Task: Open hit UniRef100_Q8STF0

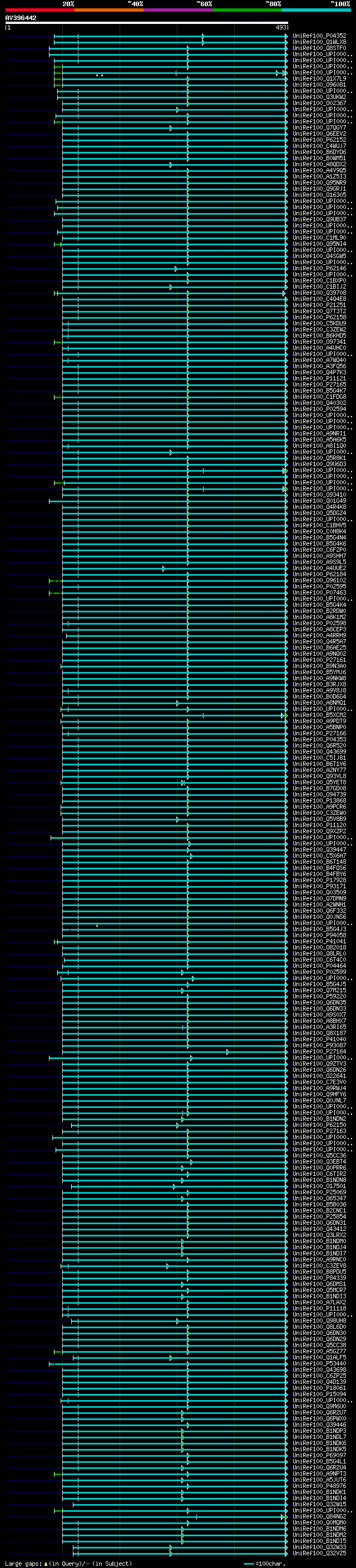Action: (319, 48)
